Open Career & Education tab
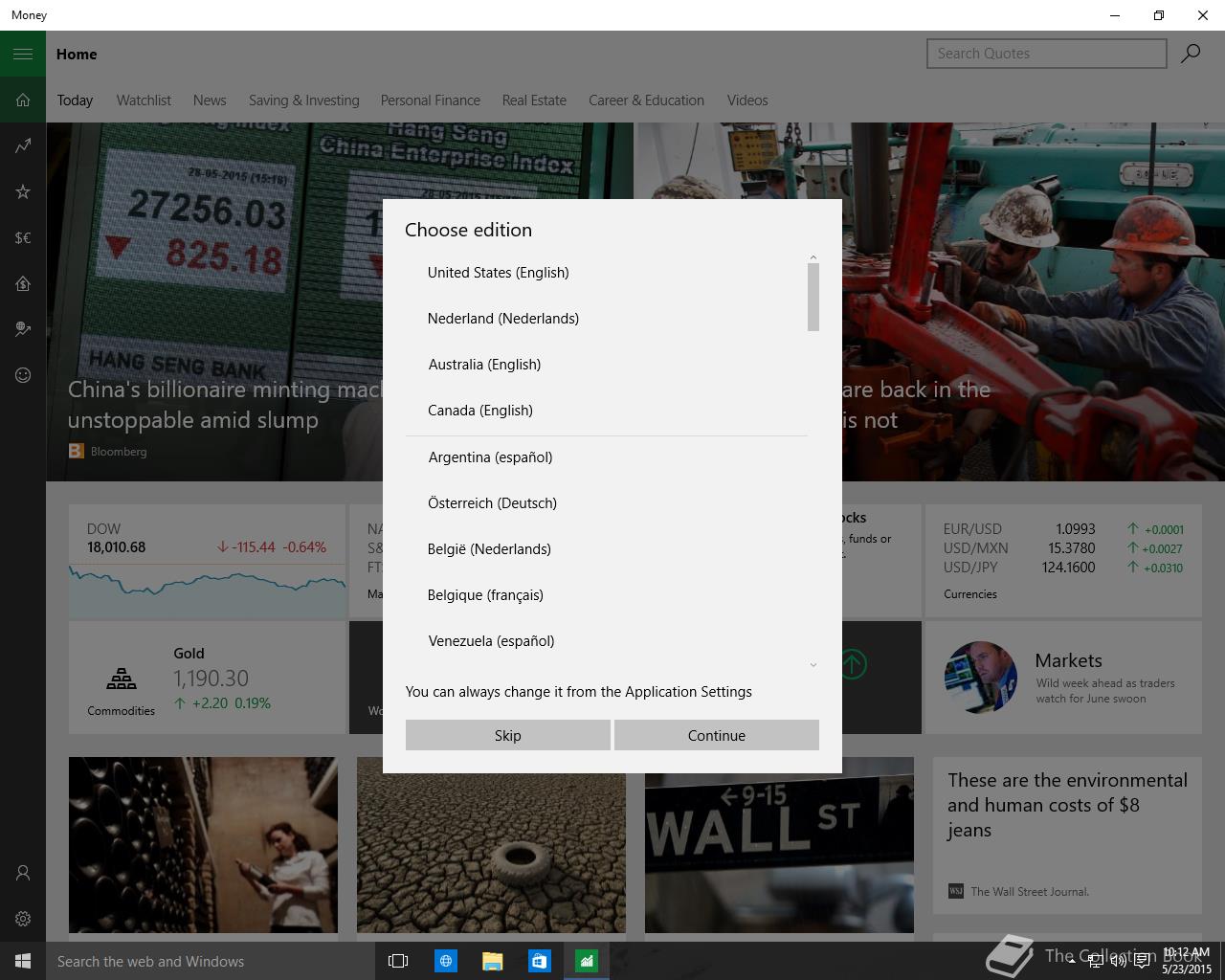1225x980 pixels. tap(646, 100)
